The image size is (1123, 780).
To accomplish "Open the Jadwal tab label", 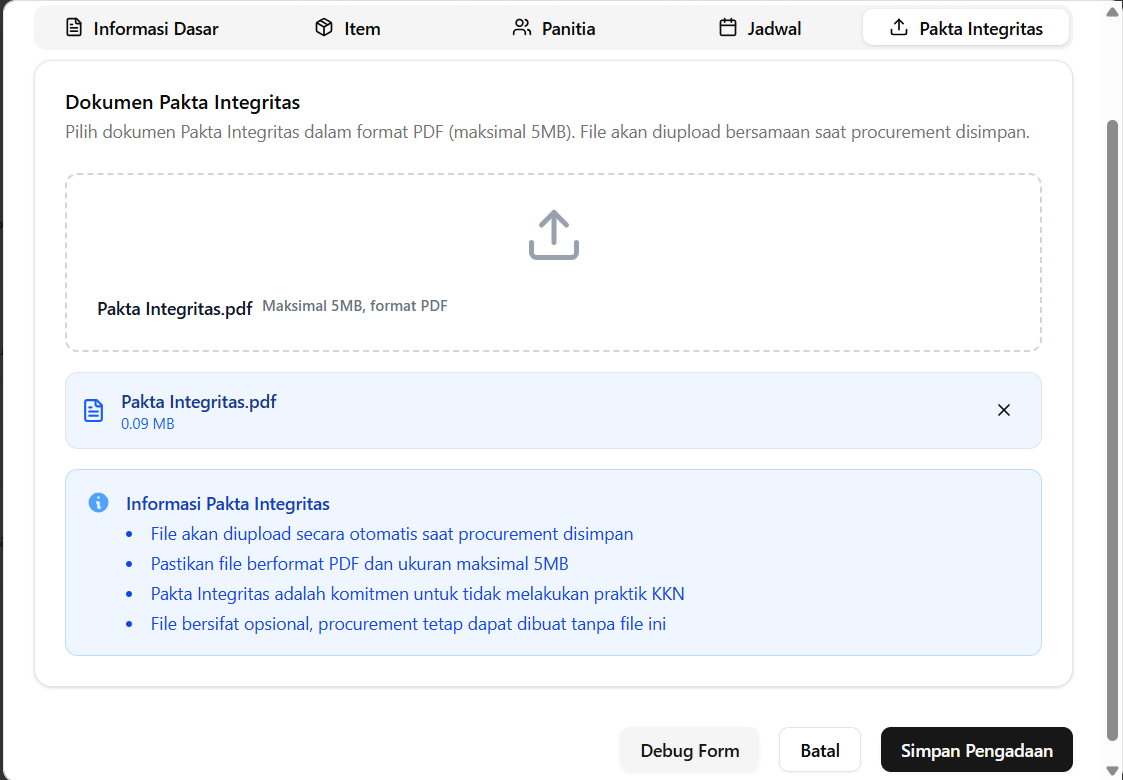I will tap(774, 29).
